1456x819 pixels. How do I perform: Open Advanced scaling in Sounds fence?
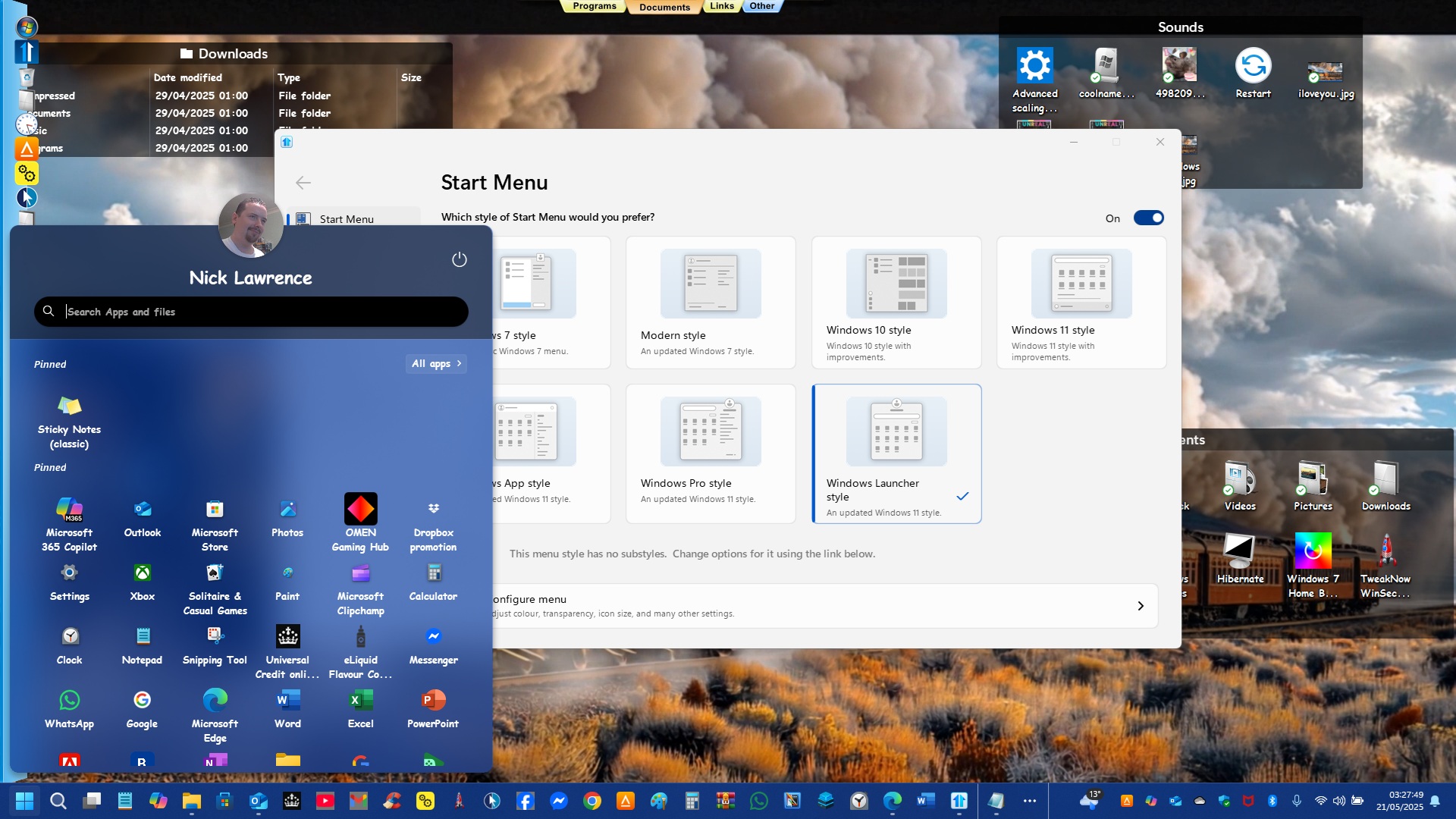(1034, 80)
